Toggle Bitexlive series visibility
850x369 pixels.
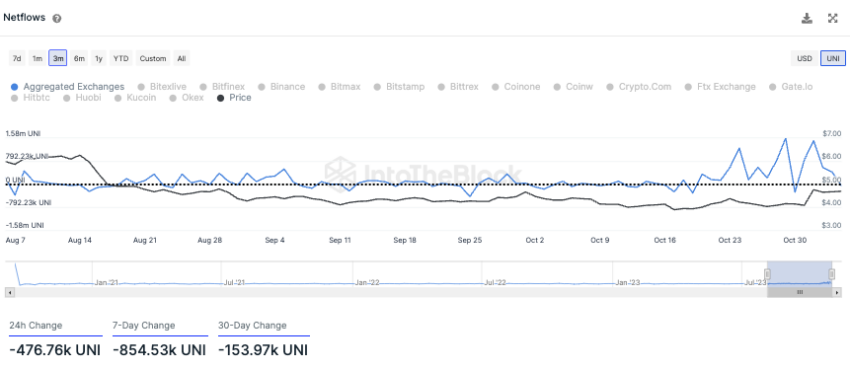point(162,87)
